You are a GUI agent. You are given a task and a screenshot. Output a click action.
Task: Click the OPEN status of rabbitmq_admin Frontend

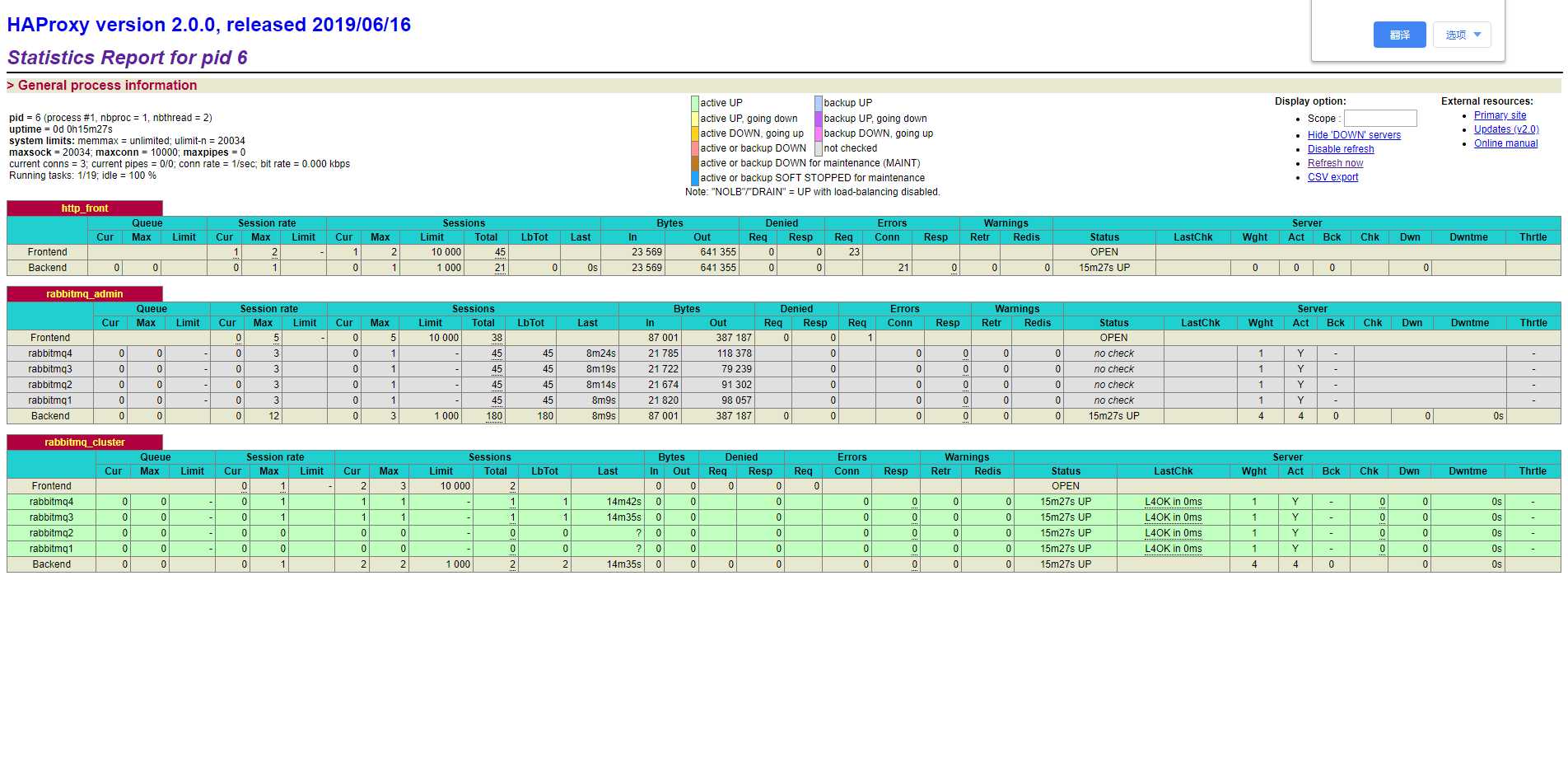[x=1113, y=338]
